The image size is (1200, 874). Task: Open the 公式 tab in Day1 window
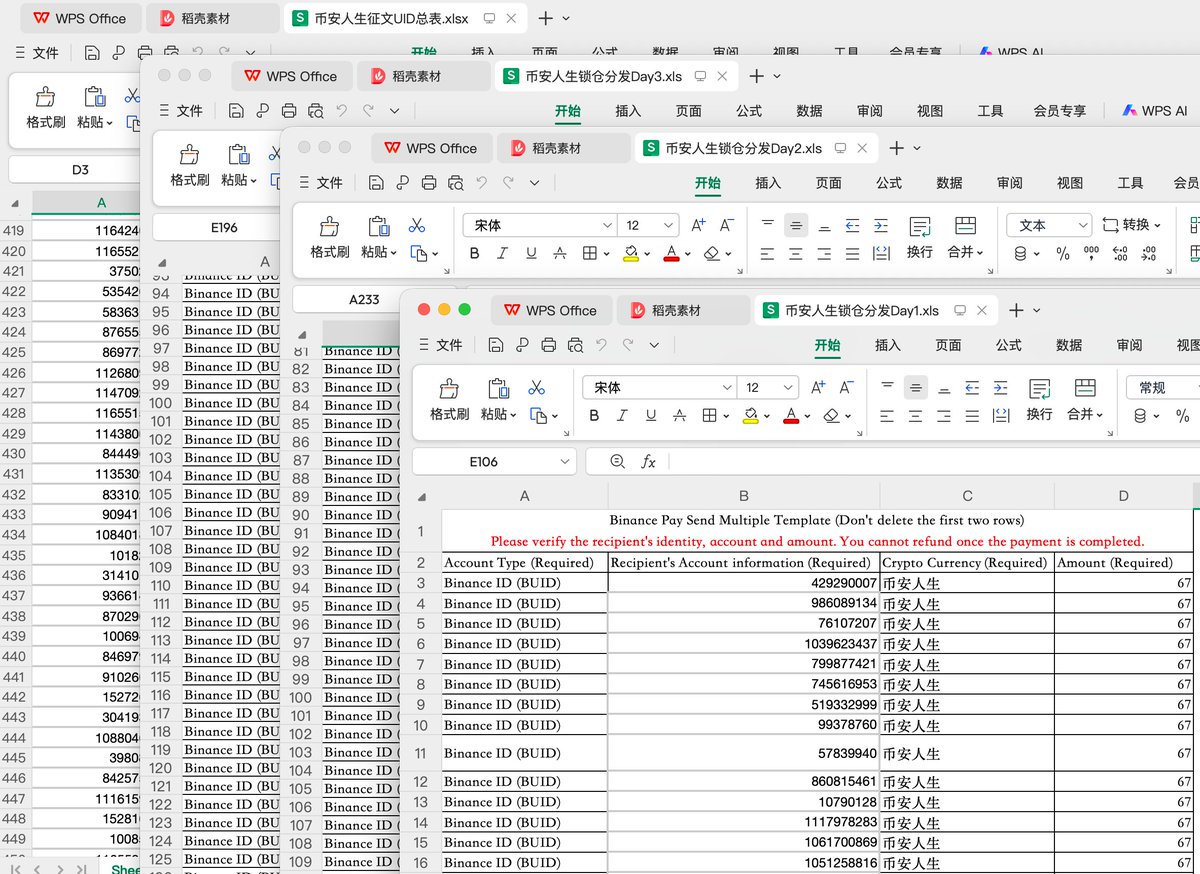(1008, 345)
